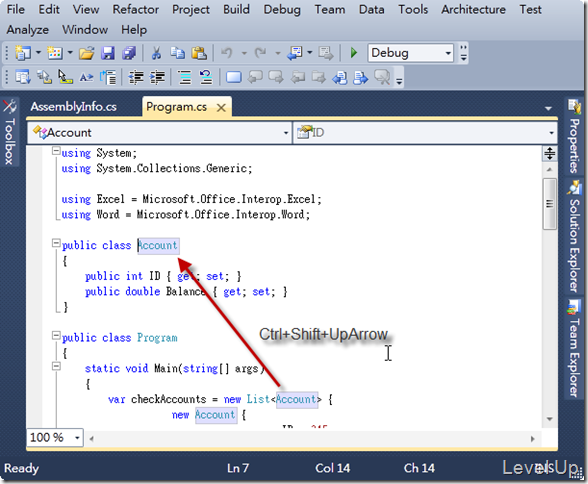This screenshot has height=484, width=588.
Task: Click the Increase Line Indent icon
Action: 157,78
